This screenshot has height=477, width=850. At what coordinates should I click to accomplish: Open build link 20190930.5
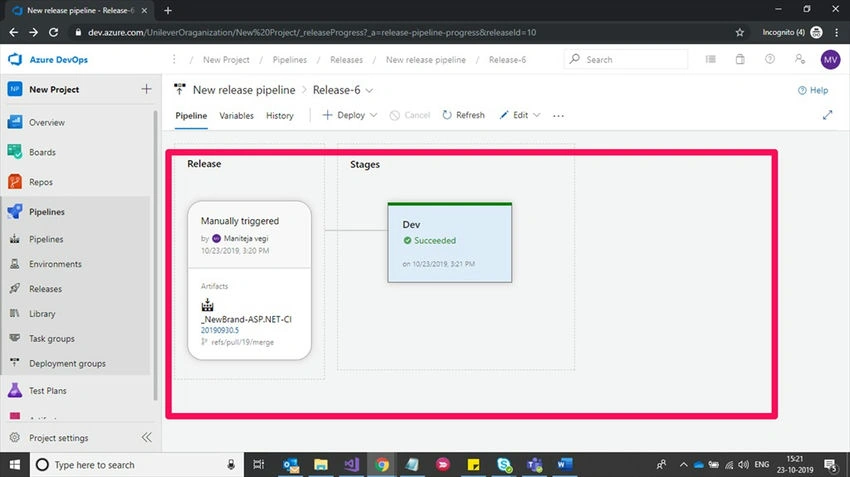point(220,330)
